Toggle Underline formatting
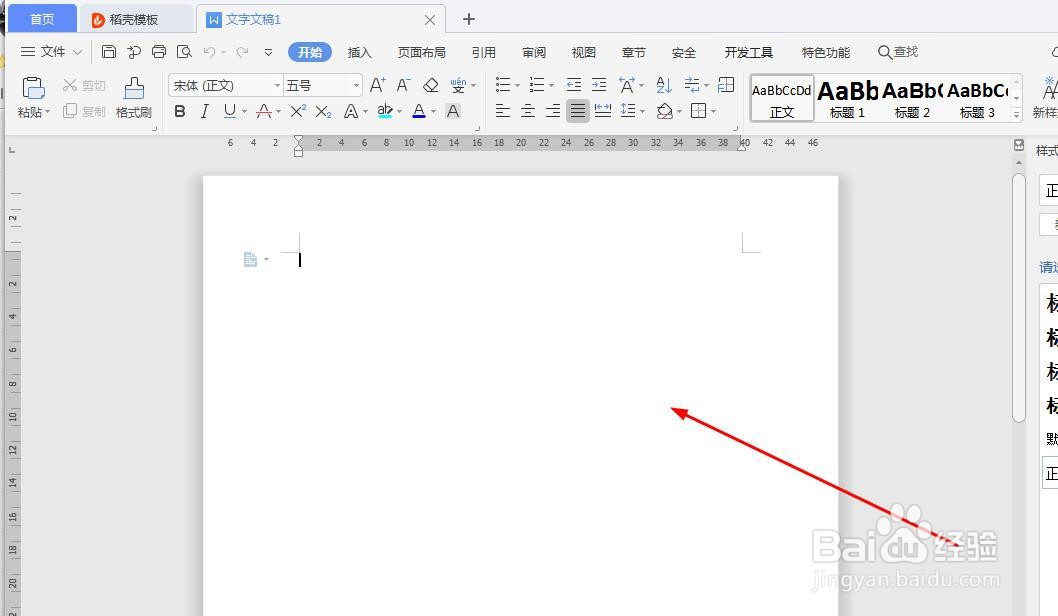Screen dimensions: 1058x616 click(229, 111)
